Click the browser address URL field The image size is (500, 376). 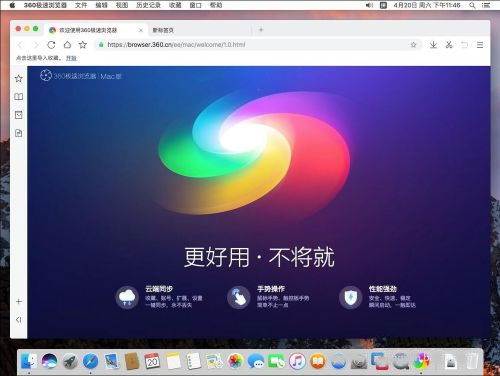(253, 45)
